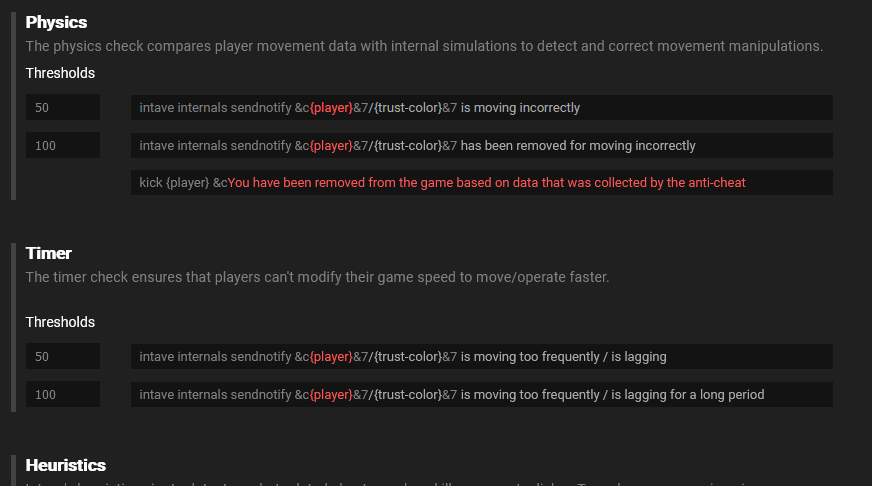Edit the 'moving too frequently / is lagging' command
Screen dimensions: 872x486
481,357
